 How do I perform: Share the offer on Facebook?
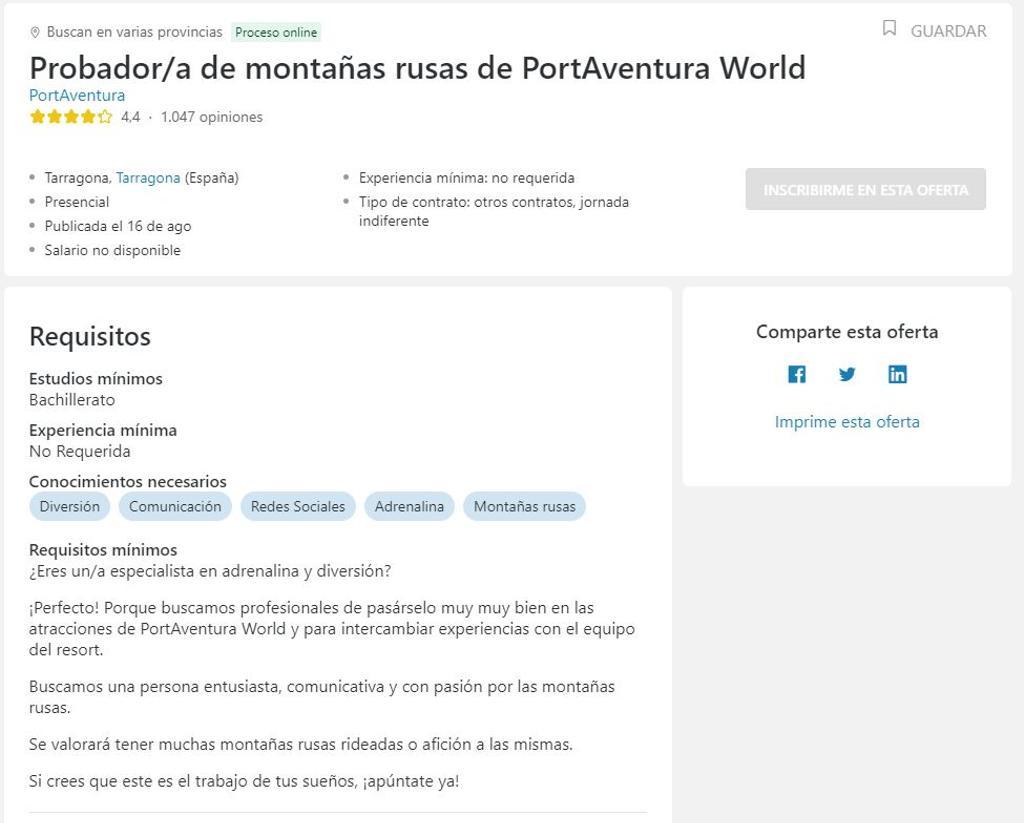point(797,373)
